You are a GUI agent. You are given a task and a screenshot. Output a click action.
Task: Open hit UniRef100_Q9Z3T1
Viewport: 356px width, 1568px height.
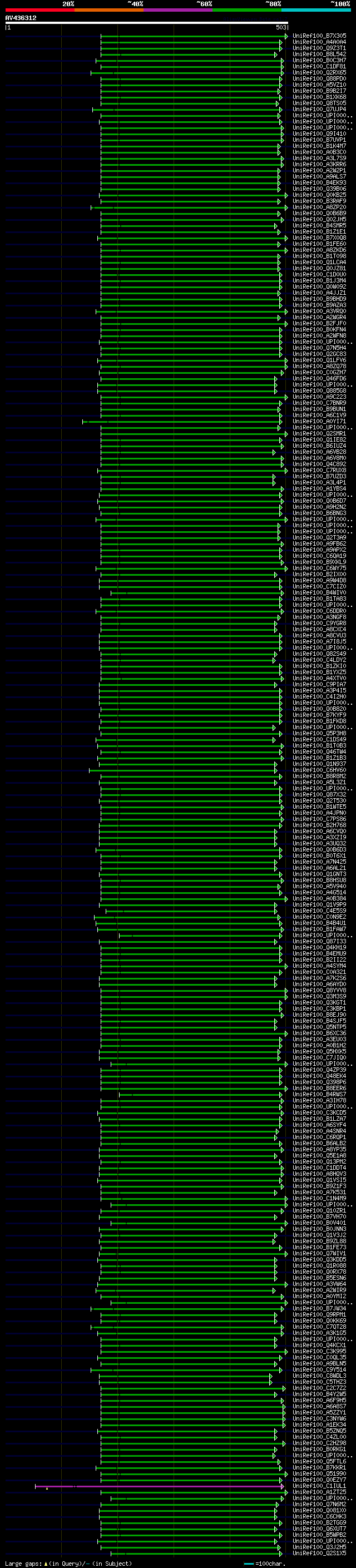[319, 48]
